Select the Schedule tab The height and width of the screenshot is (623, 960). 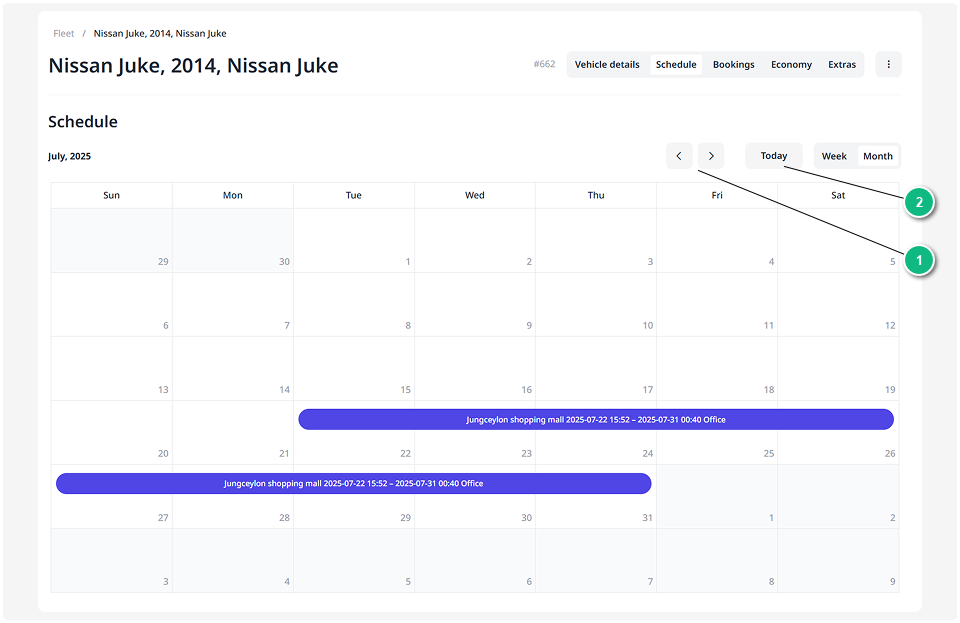676,65
